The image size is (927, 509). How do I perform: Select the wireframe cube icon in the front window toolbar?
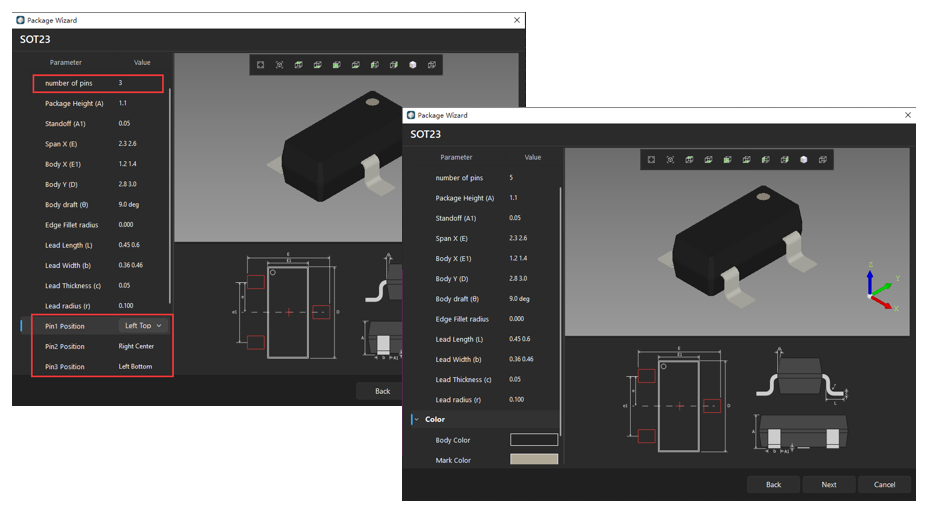point(822,159)
